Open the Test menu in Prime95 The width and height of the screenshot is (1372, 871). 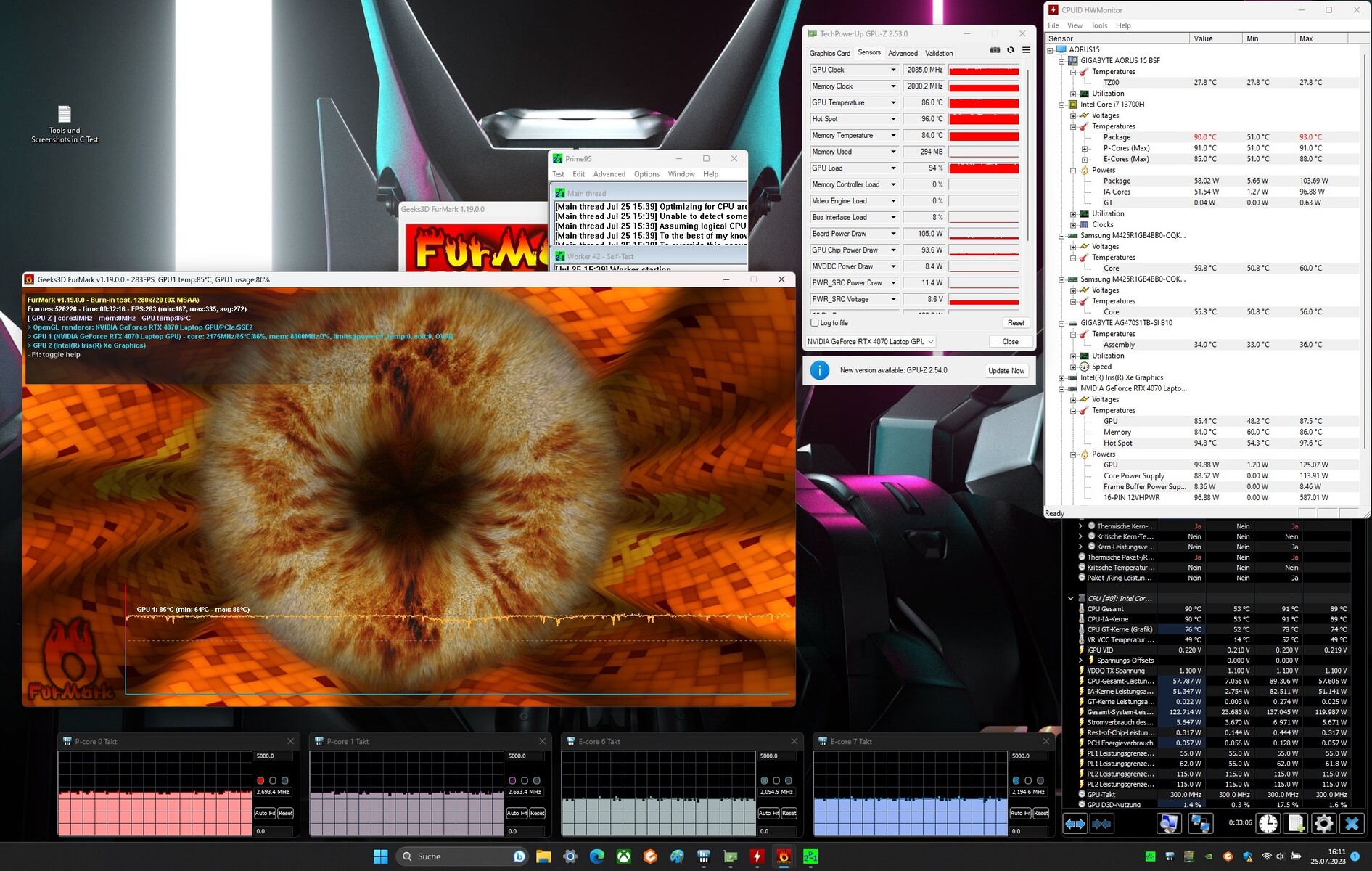point(558,174)
